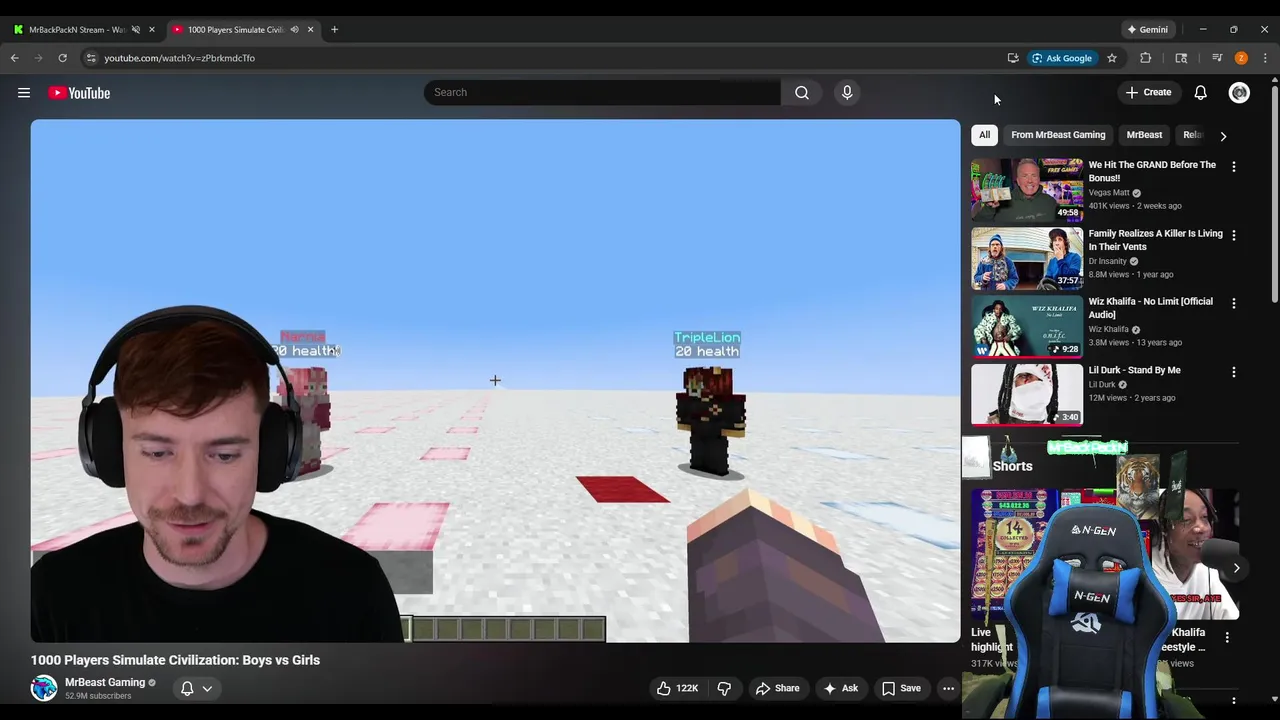View site information icon beside the URL
The height and width of the screenshot is (720, 1280).
91,58
